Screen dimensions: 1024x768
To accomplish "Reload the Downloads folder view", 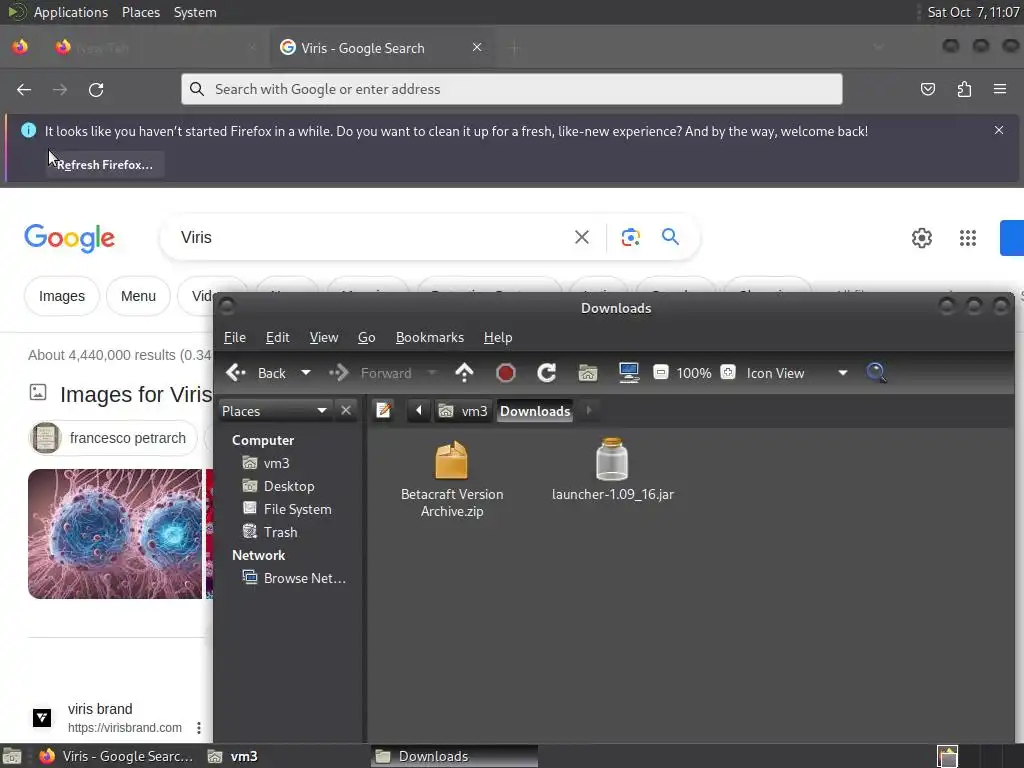I will 547,373.
